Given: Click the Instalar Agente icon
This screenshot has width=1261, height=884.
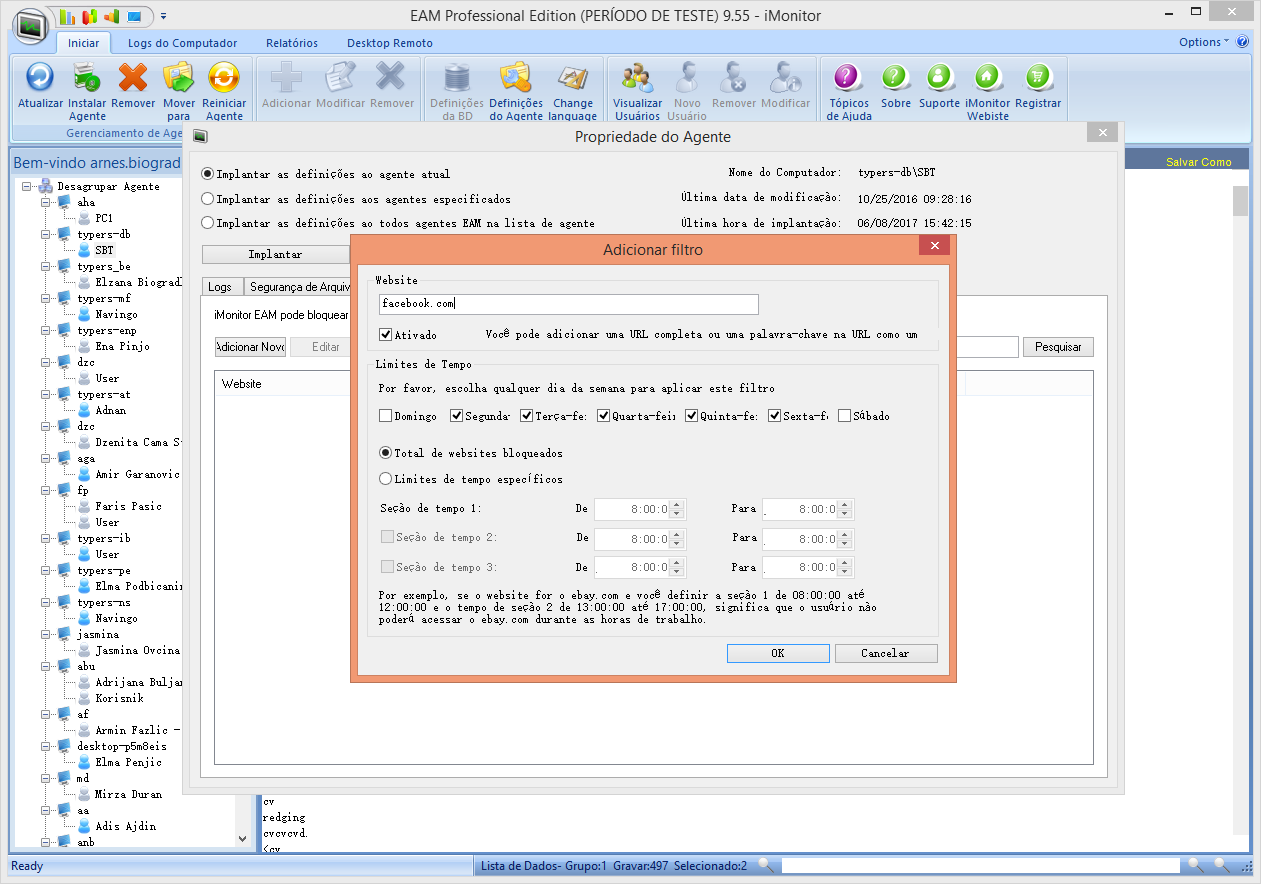Looking at the screenshot, I should (87, 77).
